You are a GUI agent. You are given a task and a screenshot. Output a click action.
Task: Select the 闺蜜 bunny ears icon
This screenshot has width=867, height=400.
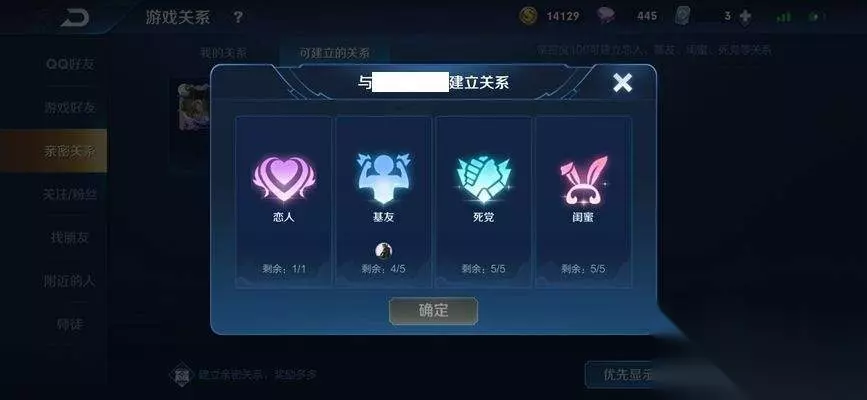[583, 180]
